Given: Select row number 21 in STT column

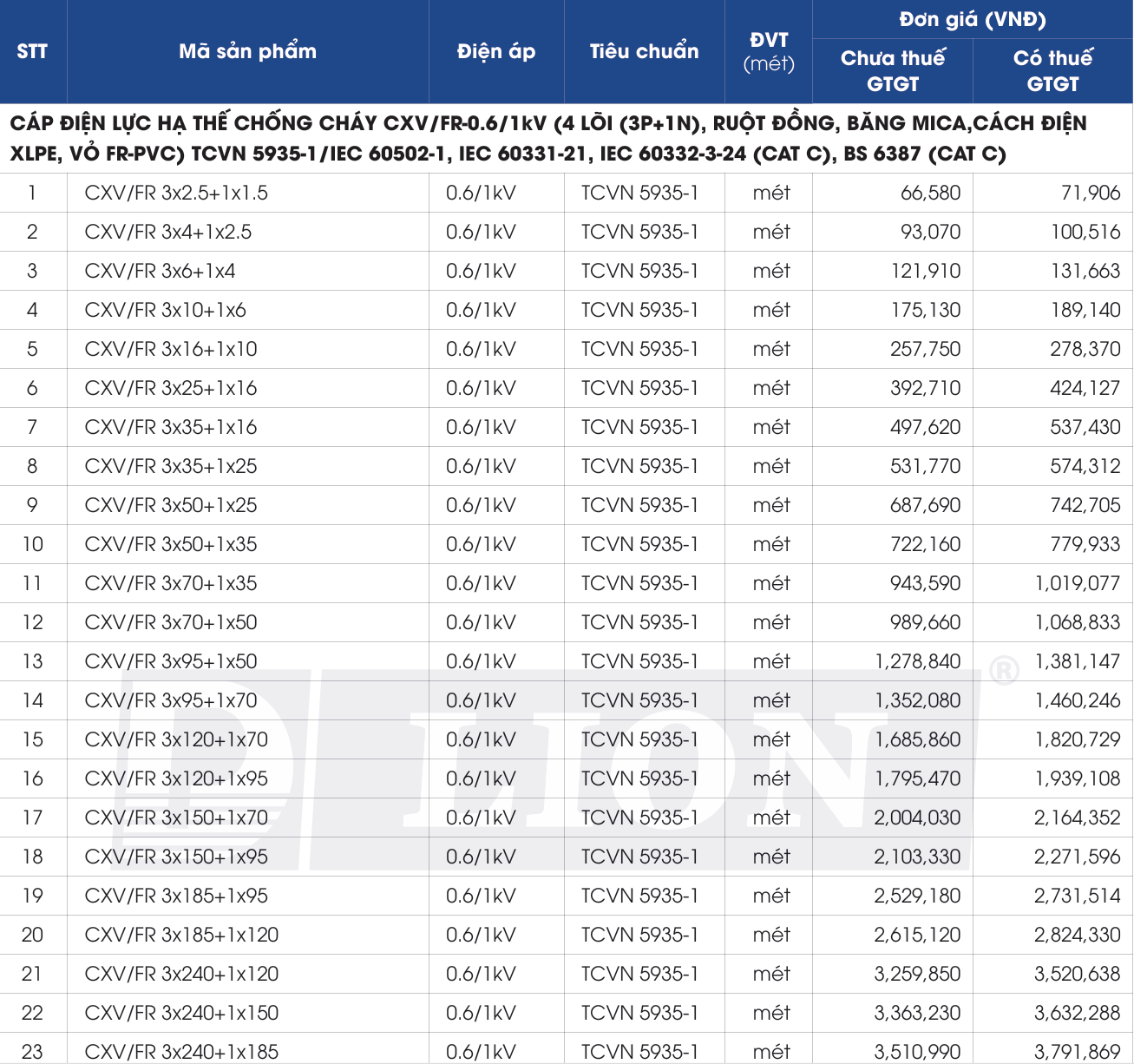Looking at the screenshot, I should 32,974.
